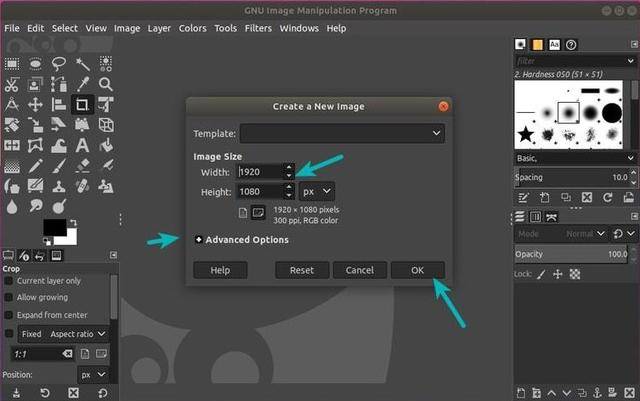Click the Help button in the dialog
The width and height of the screenshot is (640, 401).
(x=220, y=270)
